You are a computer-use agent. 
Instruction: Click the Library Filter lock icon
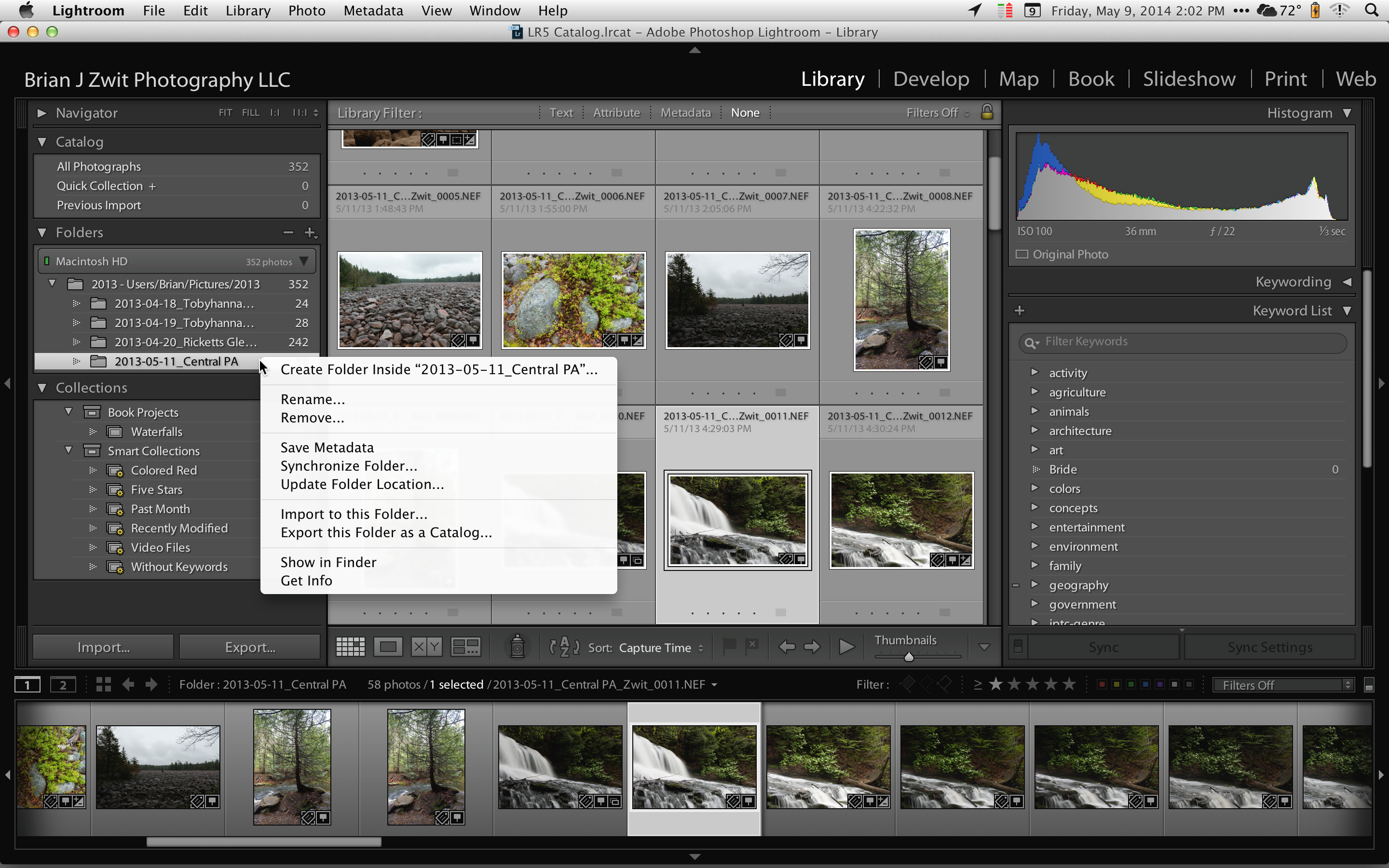(x=987, y=112)
